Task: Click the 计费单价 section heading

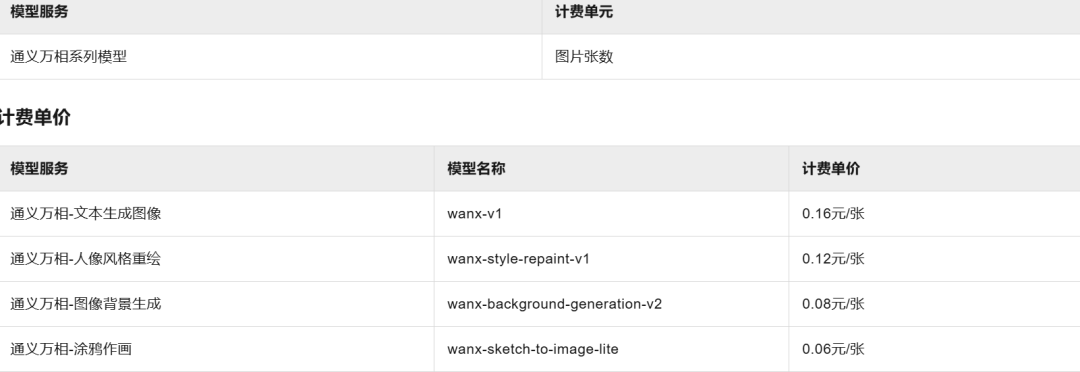Action: 34,117
